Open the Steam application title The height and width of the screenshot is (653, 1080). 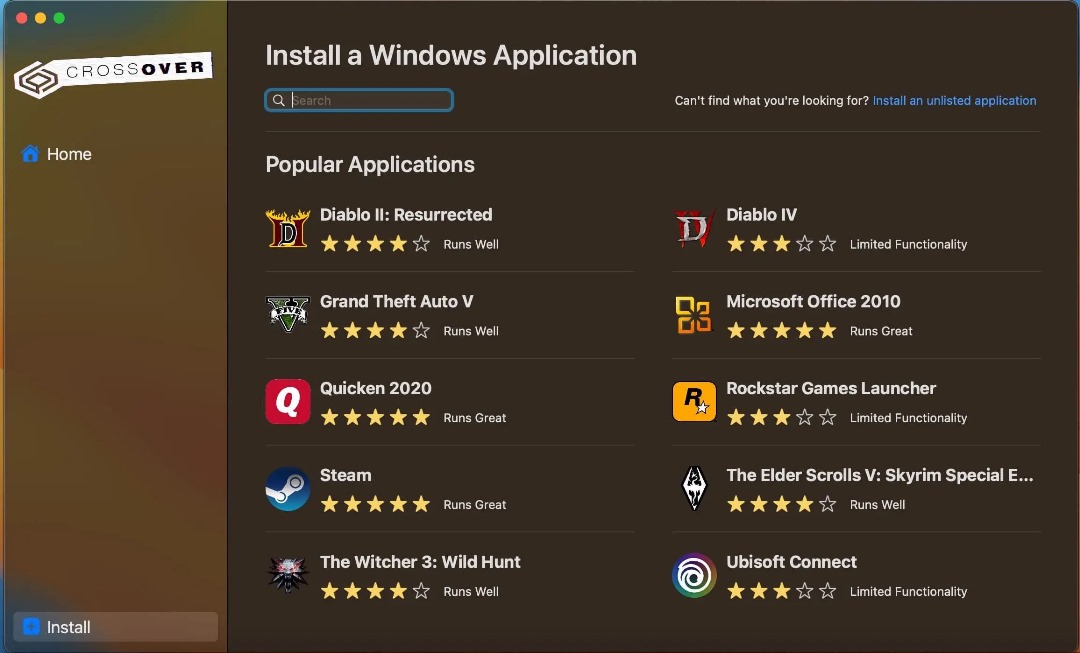point(346,475)
